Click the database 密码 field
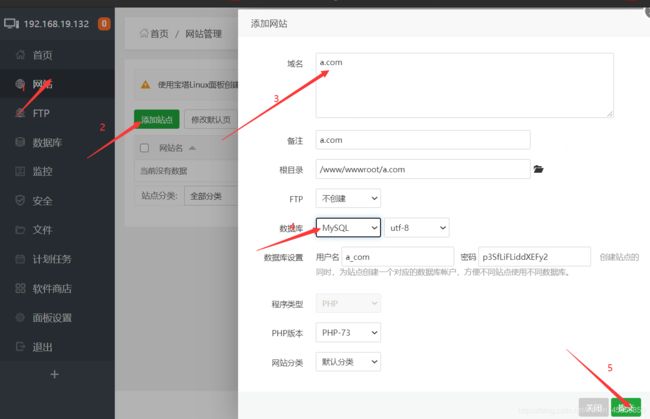 pyautogui.click(x=534, y=257)
